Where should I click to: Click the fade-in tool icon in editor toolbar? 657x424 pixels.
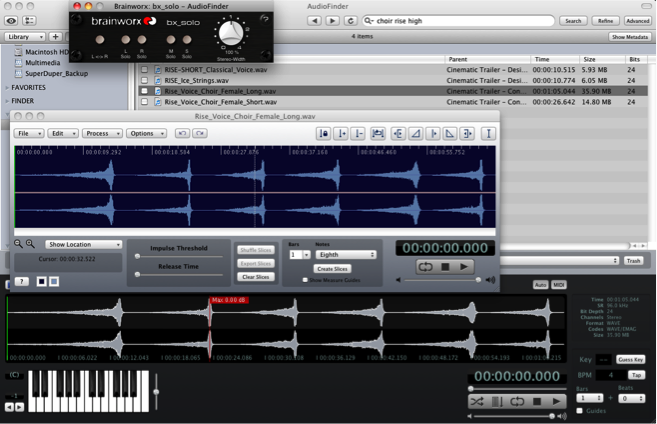pyautogui.click(x=415, y=133)
